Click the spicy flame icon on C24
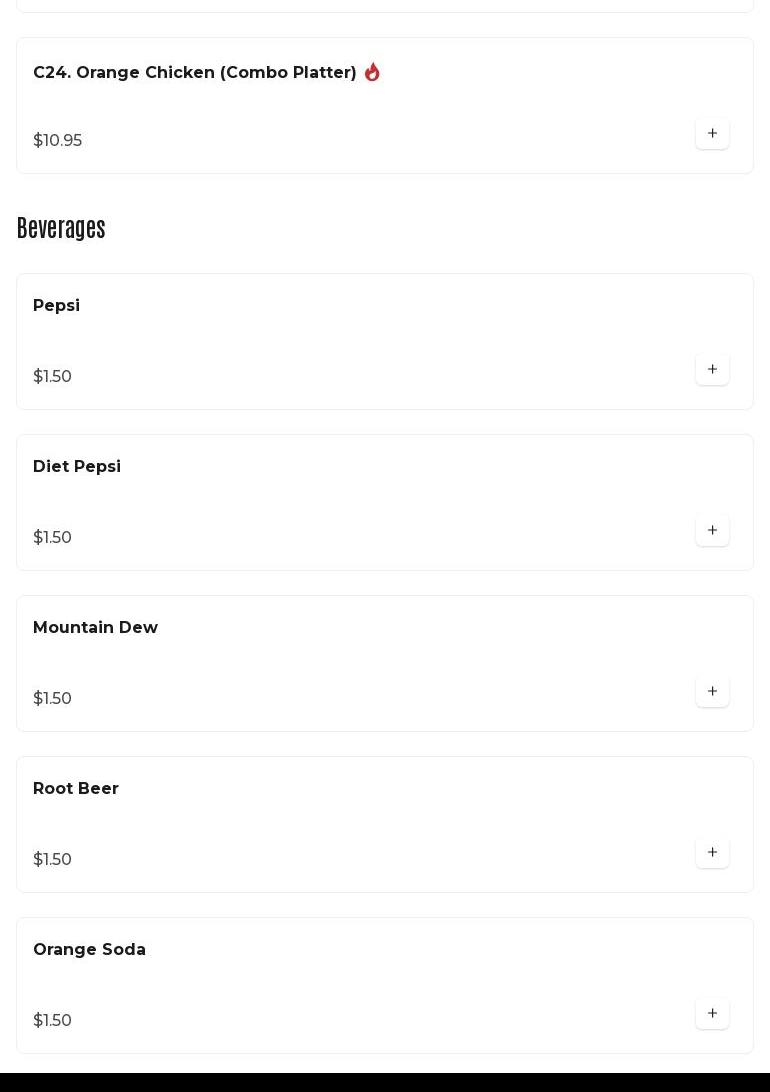This screenshot has width=770, height=1092. pyautogui.click(x=372, y=72)
